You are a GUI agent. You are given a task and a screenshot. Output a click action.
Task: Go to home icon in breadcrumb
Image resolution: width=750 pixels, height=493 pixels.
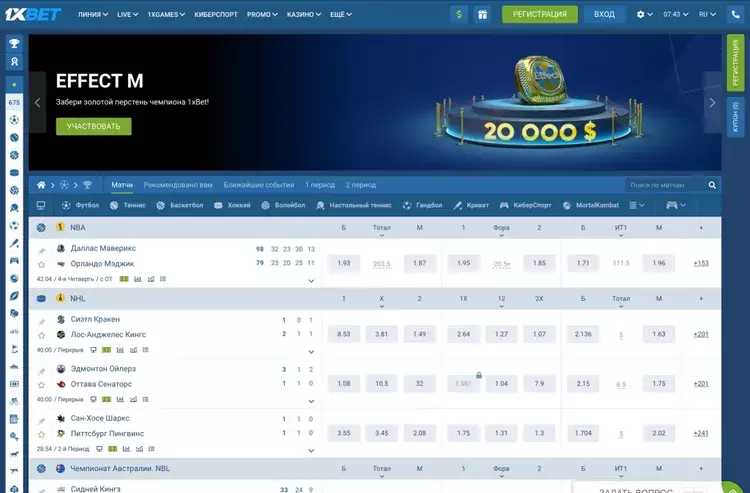(x=41, y=185)
